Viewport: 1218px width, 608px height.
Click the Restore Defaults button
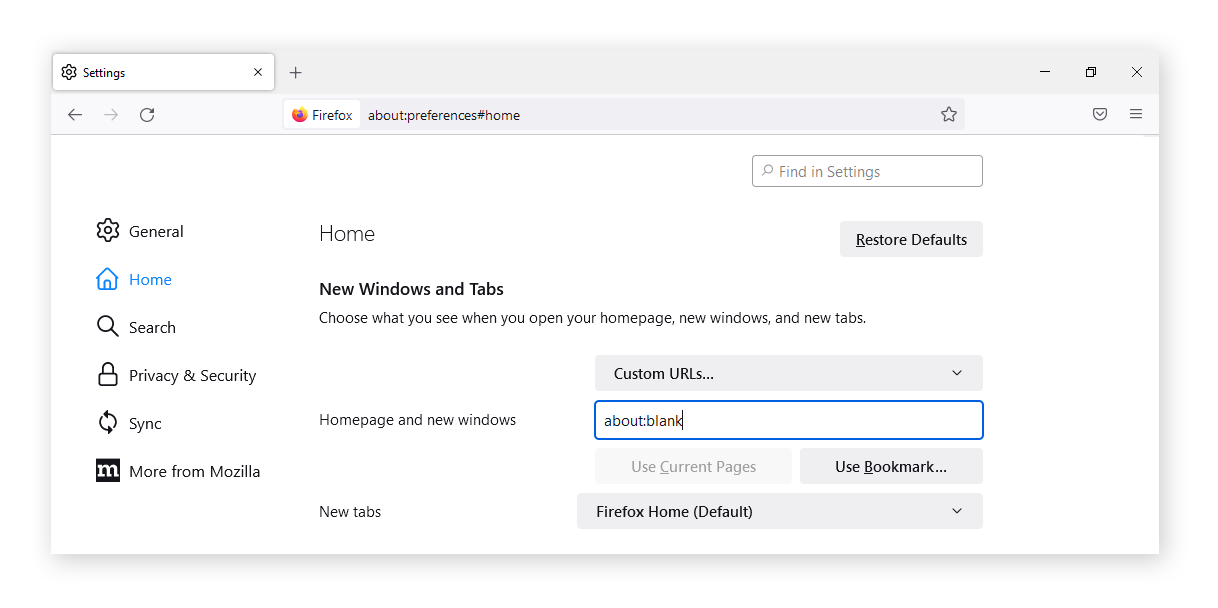pyautogui.click(x=911, y=239)
